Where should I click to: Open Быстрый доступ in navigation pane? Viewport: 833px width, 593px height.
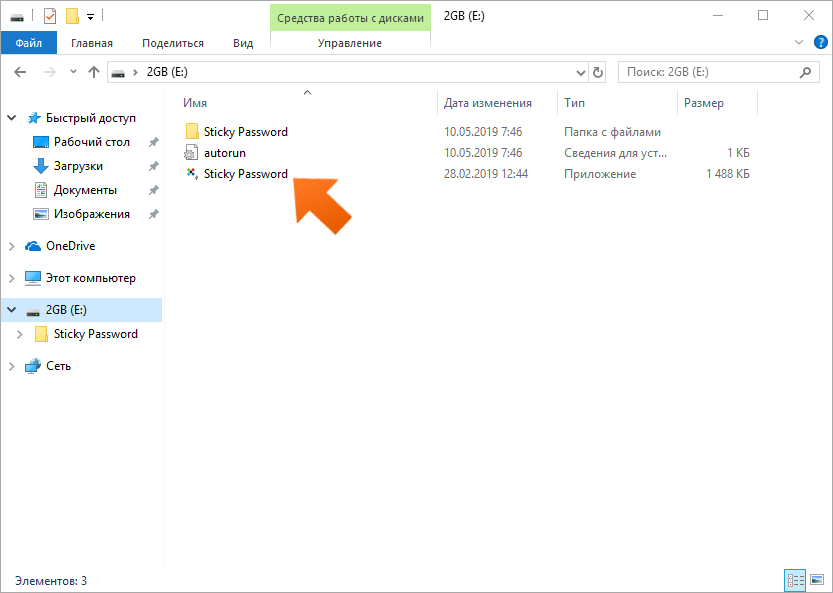click(91, 118)
